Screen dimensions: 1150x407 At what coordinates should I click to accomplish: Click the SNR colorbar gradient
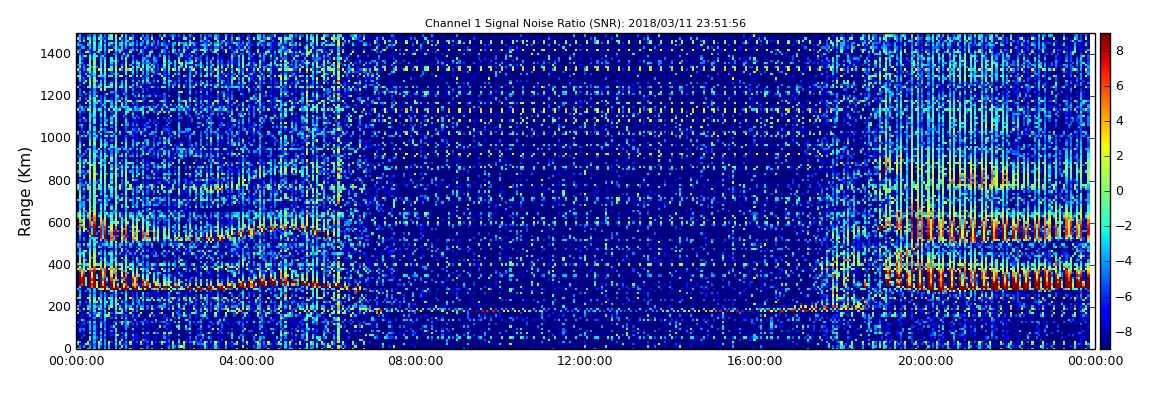pyautogui.click(x=1105, y=191)
